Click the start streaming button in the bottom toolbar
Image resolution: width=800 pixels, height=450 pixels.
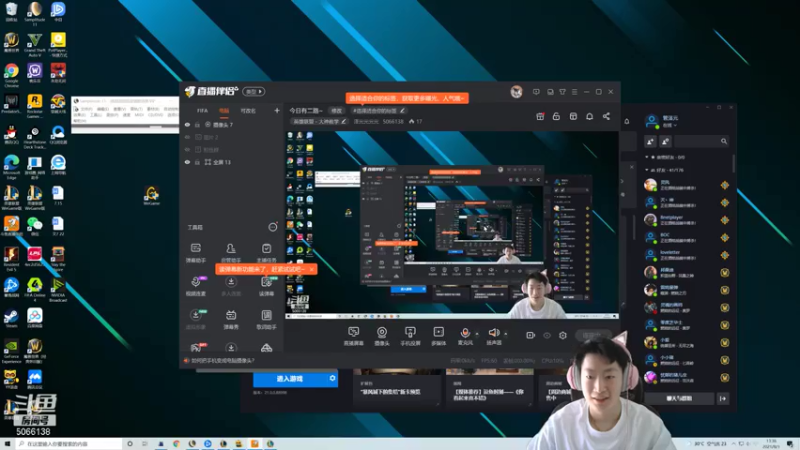(x=594, y=335)
